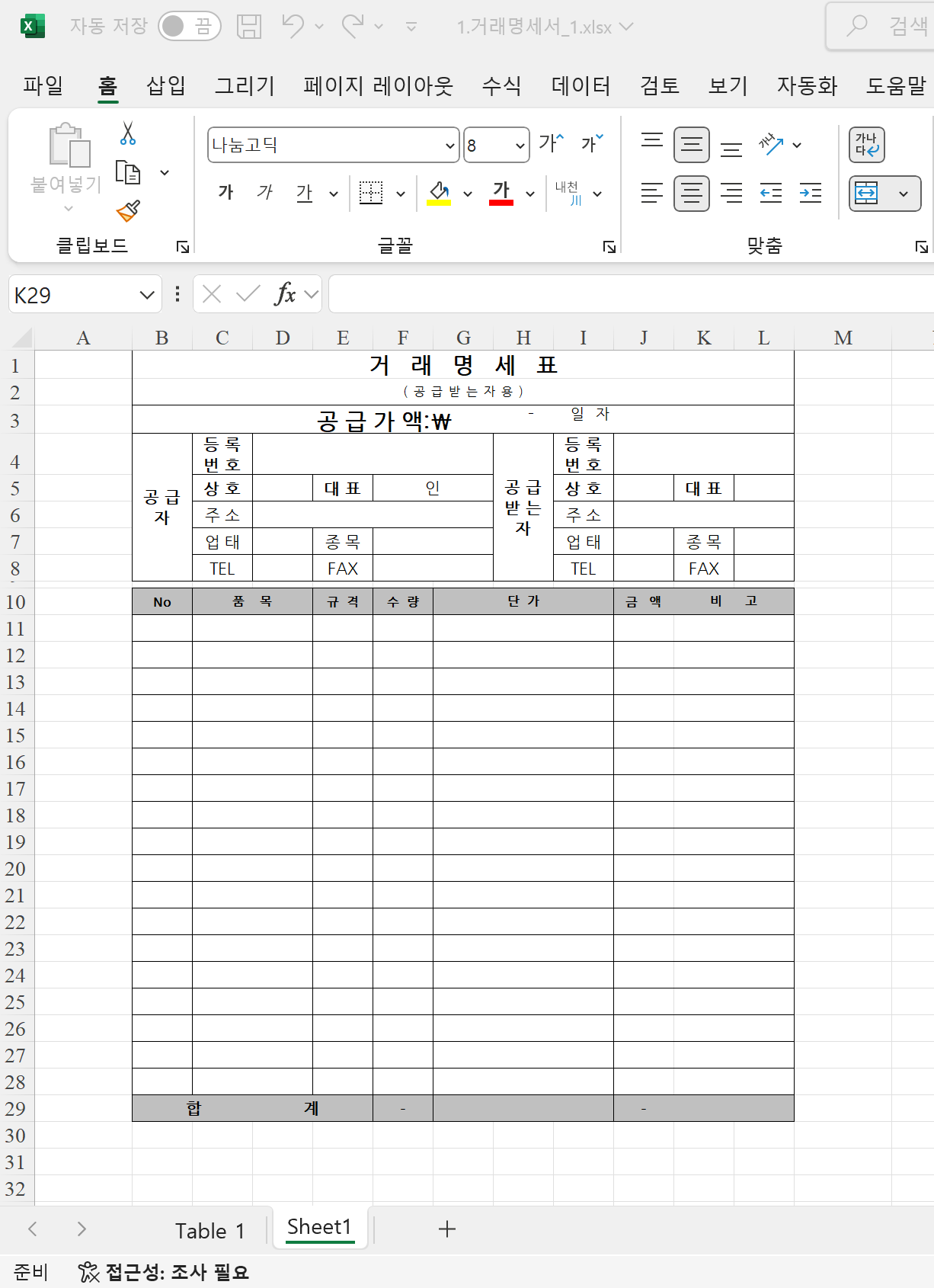Click the Save disk icon

point(249,26)
